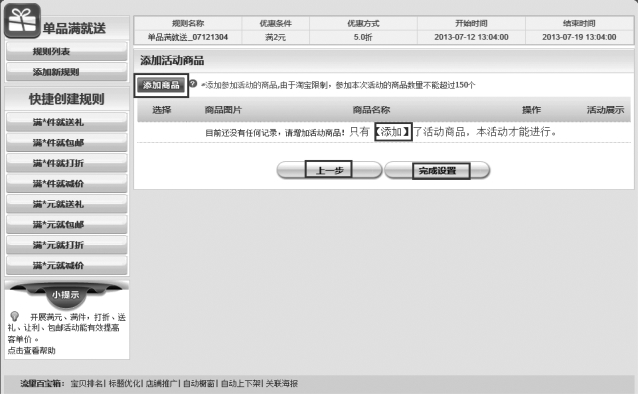Open the 规则列表 menu item
The width and height of the screenshot is (638, 394).
click(x=67, y=51)
